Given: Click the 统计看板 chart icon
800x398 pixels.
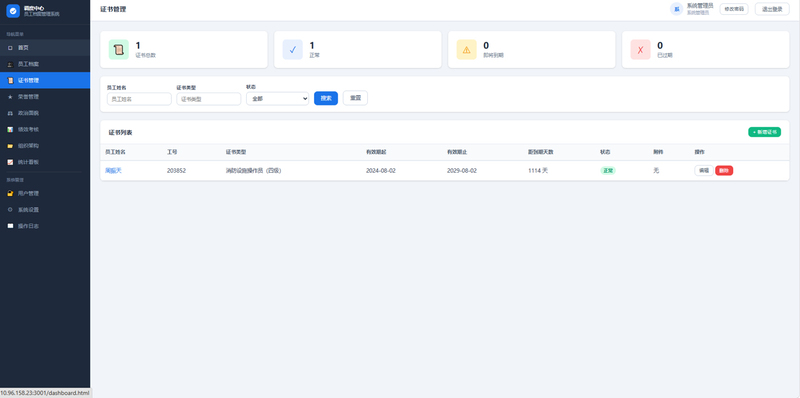Looking at the screenshot, I should [10, 162].
